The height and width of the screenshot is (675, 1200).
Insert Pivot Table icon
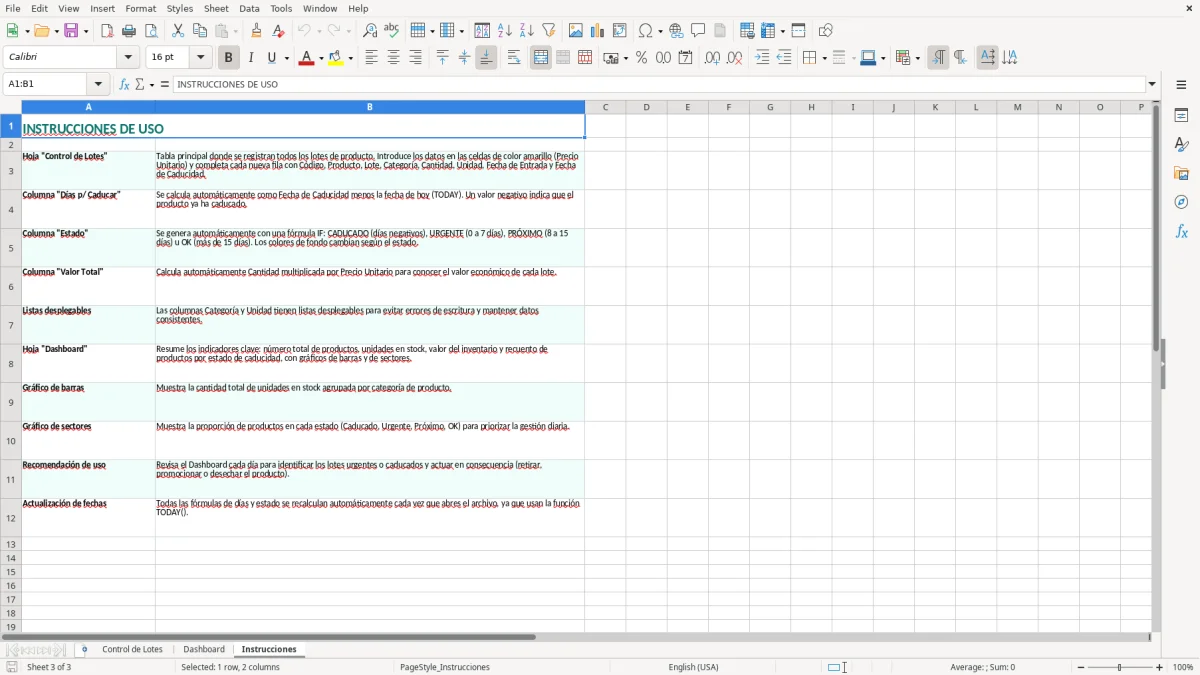(x=620, y=31)
